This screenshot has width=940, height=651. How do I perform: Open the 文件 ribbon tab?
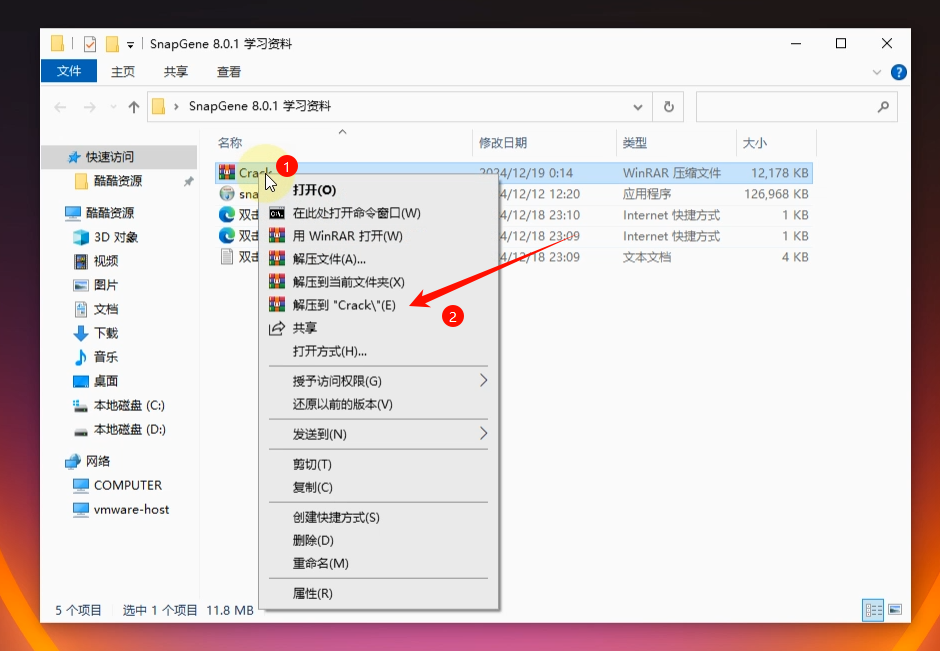pyautogui.click(x=69, y=72)
